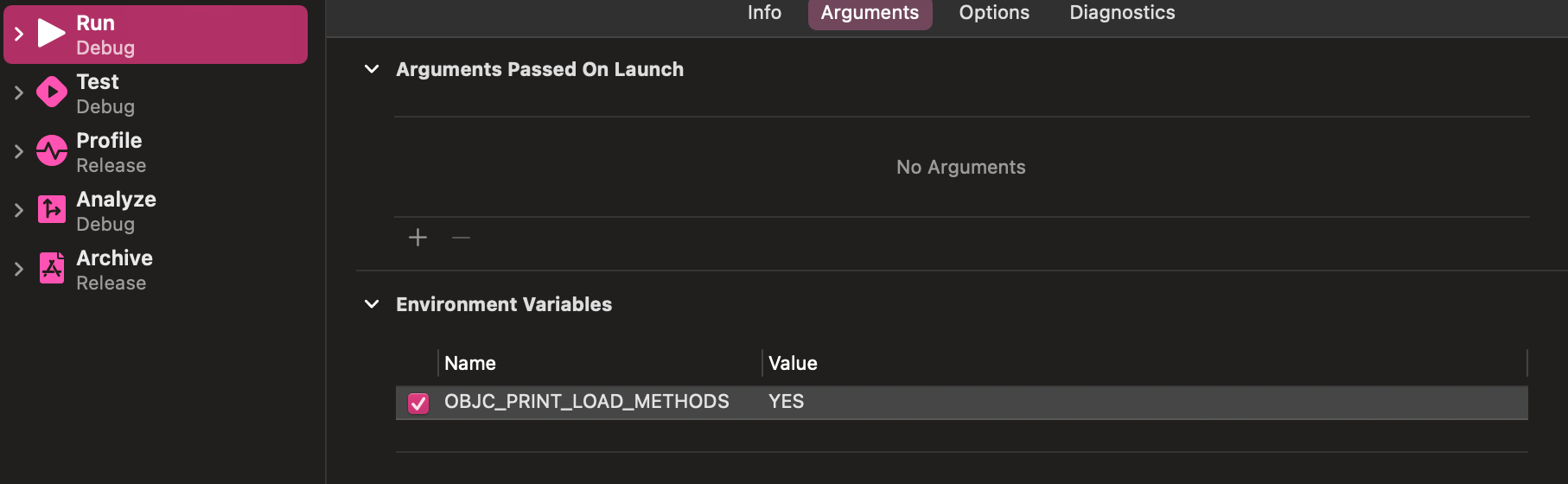Click the YES value cell

[786, 402]
